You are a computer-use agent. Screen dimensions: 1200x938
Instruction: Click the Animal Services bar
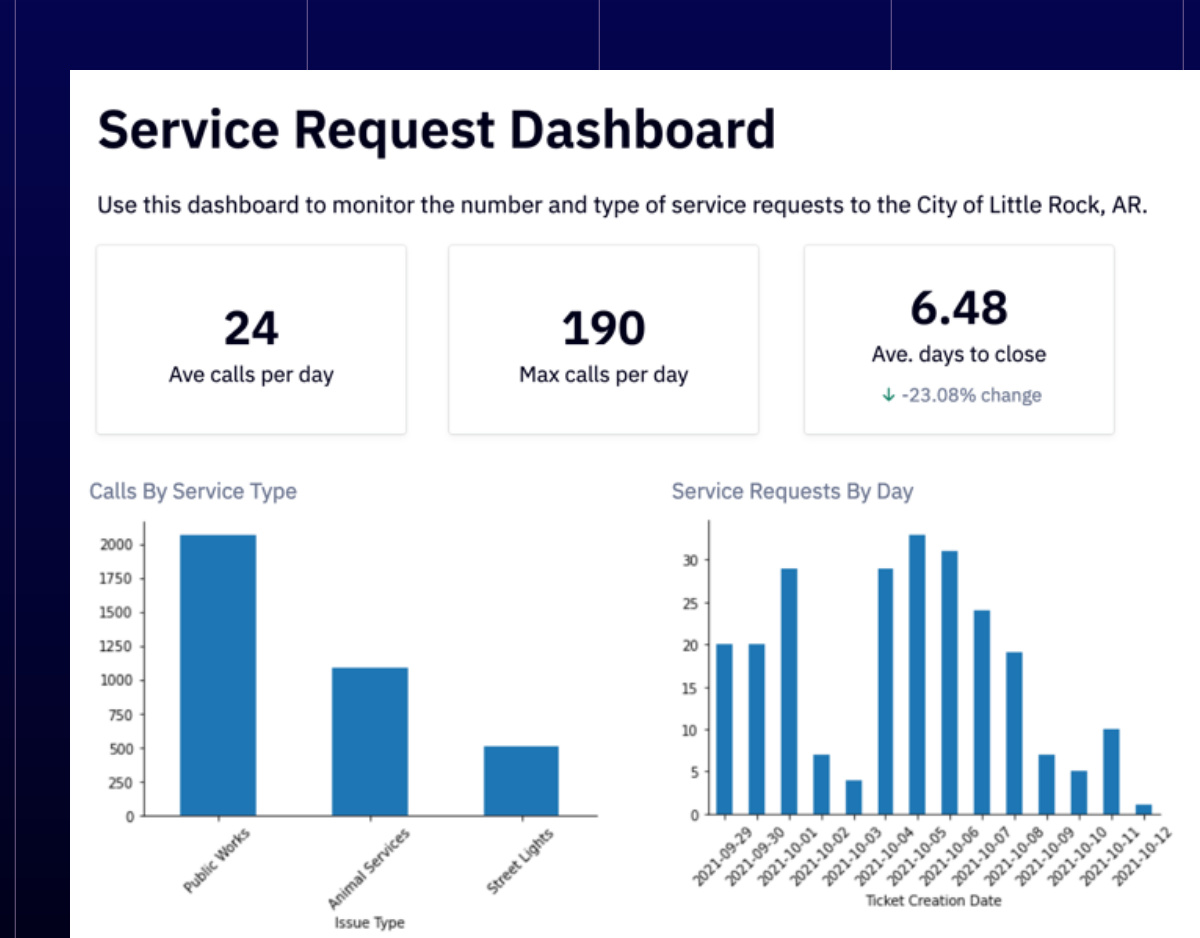click(x=370, y=742)
